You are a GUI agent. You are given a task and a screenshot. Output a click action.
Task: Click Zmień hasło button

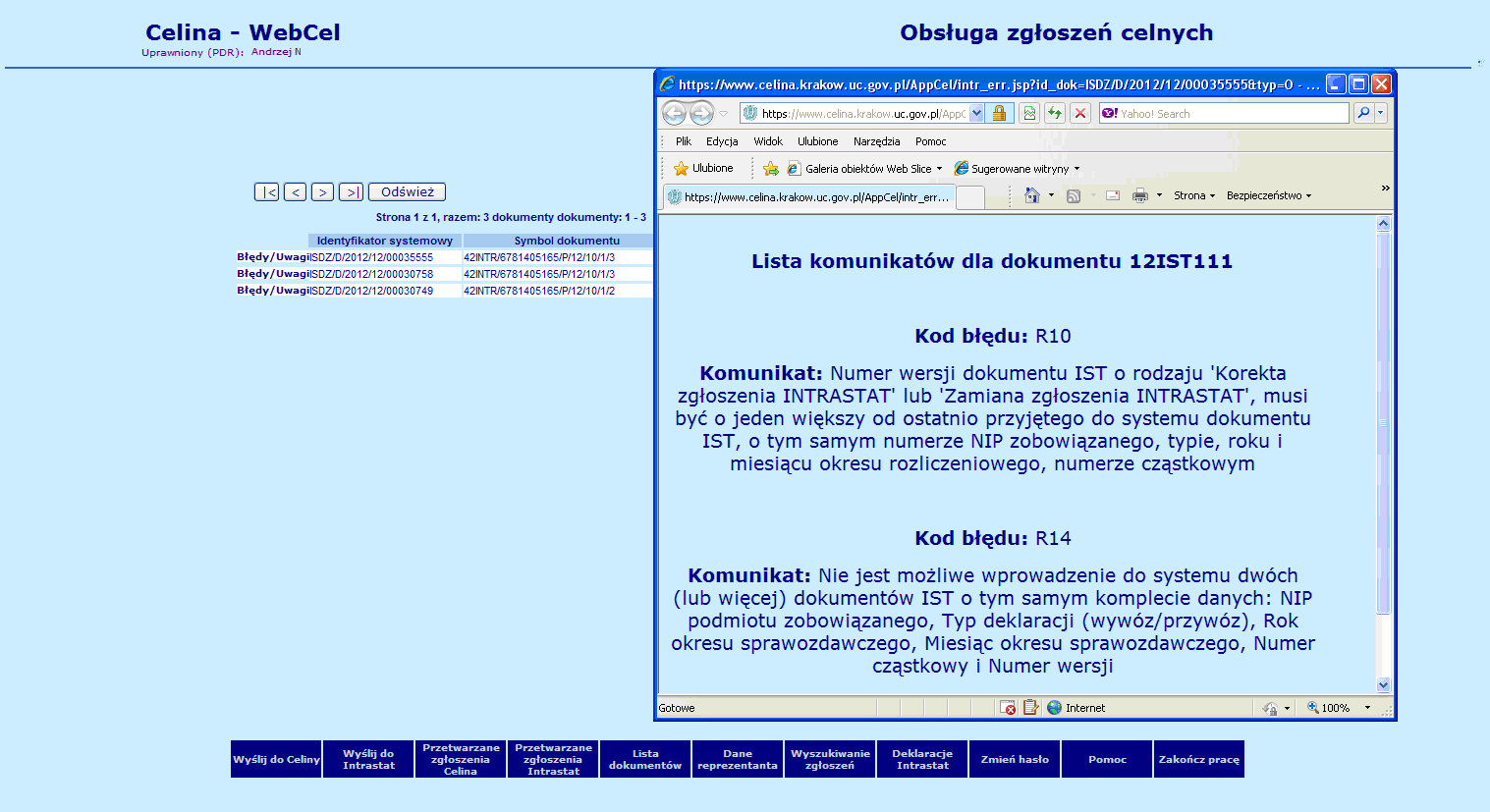coord(1015,759)
